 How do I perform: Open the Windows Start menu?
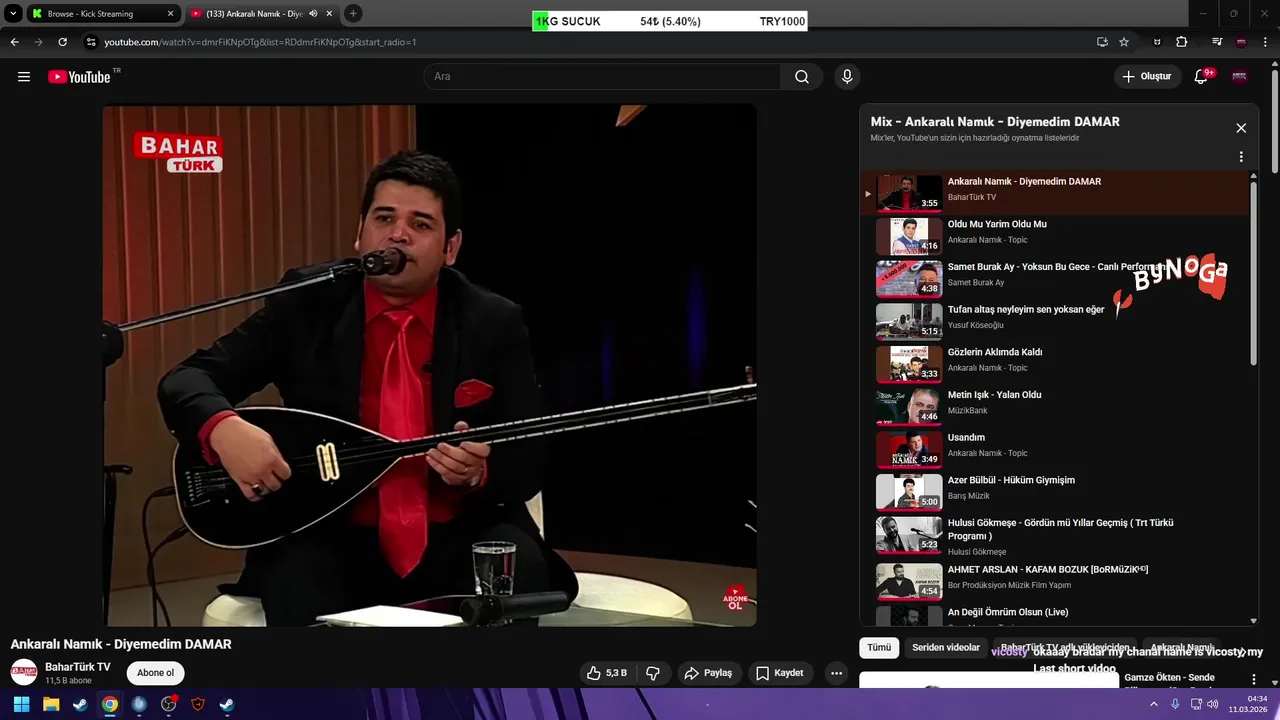click(x=21, y=704)
